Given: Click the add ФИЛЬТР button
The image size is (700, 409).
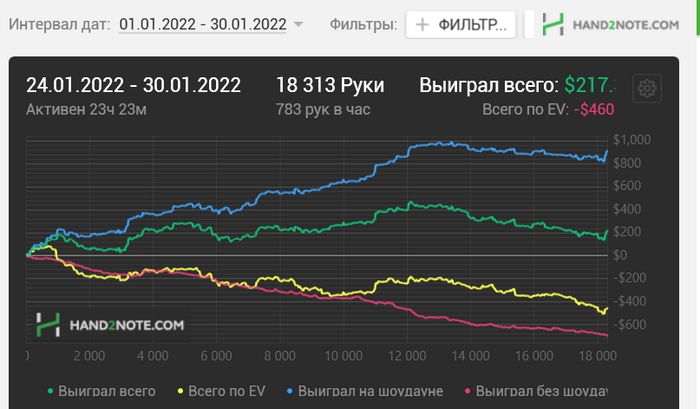Looking at the screenshot, I should pos(461,25).
